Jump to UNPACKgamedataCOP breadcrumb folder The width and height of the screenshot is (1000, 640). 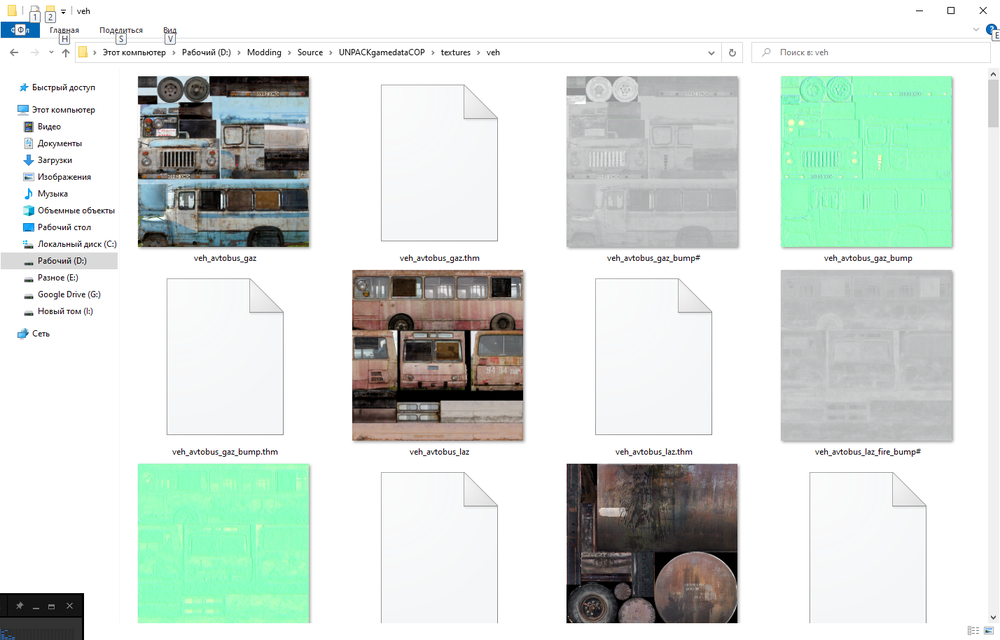click(x=380, y=52)
